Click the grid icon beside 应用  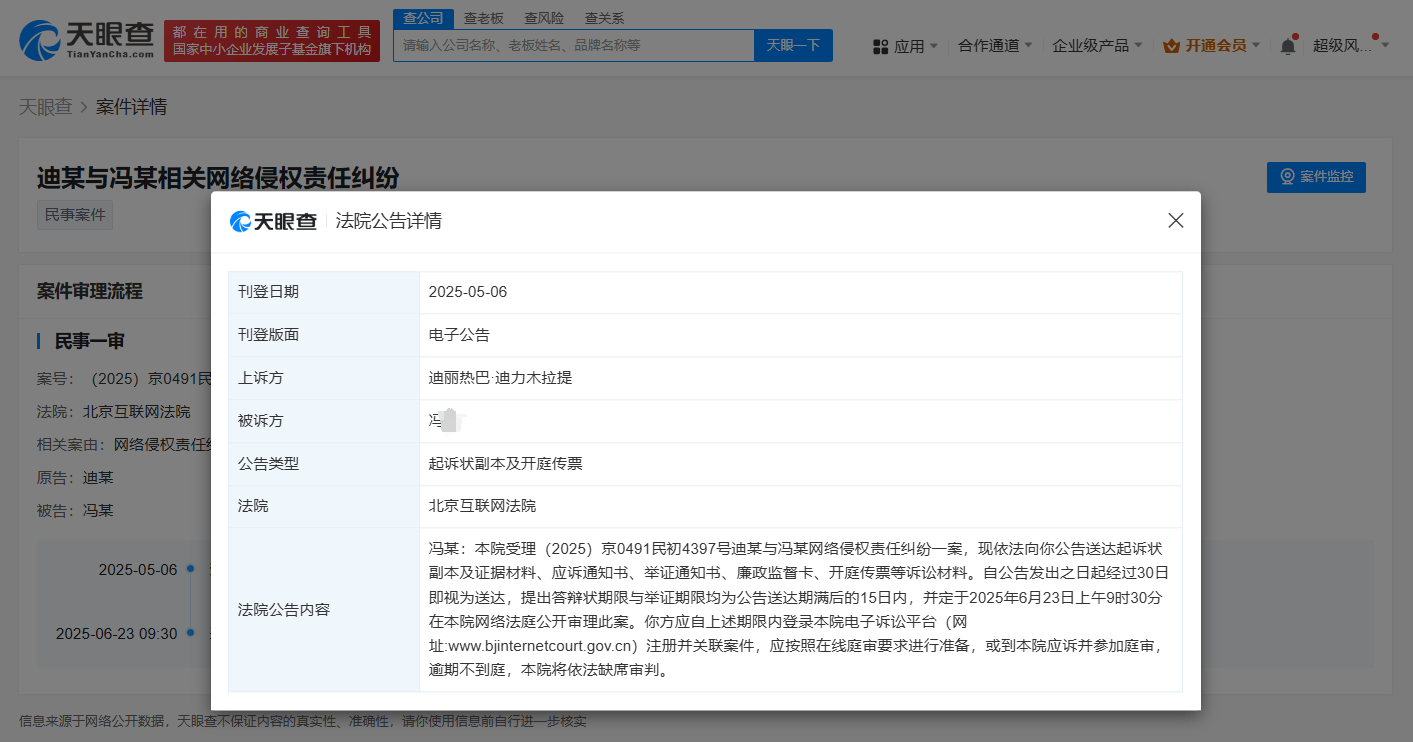879,46
